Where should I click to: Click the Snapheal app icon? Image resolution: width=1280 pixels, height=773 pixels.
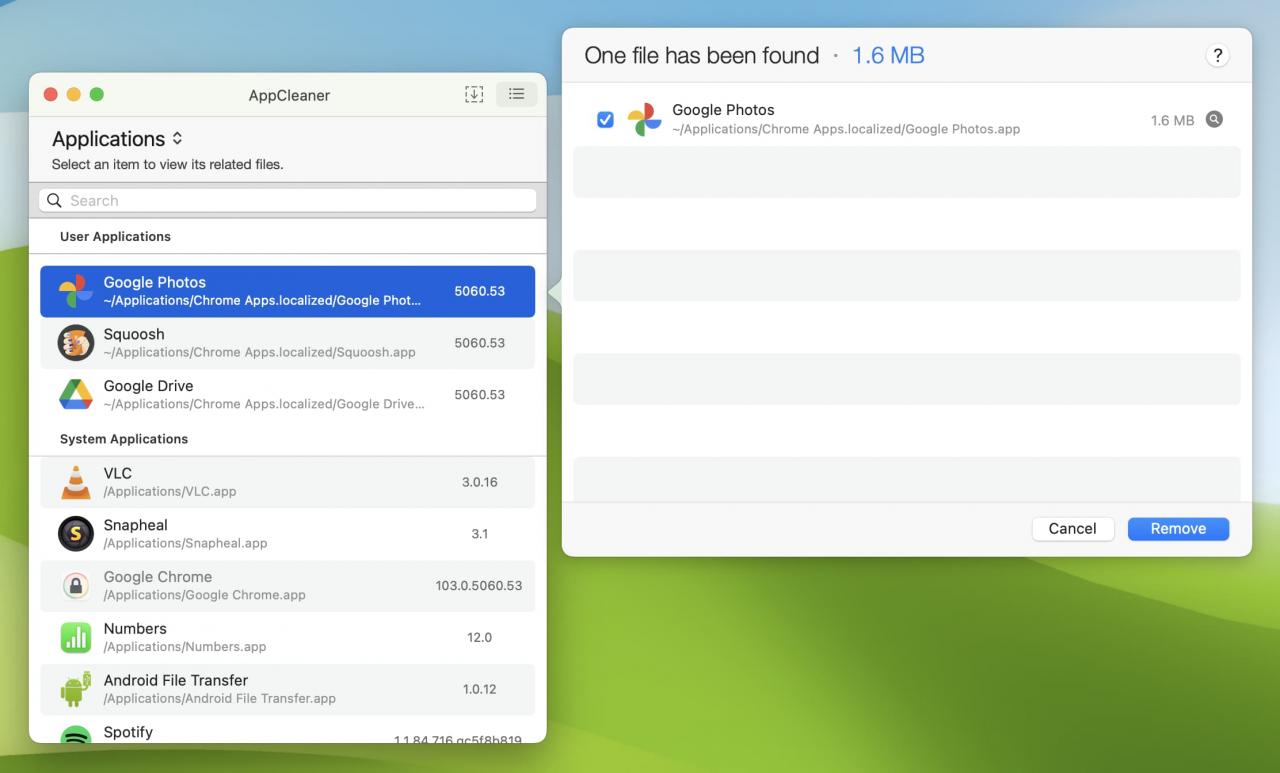pyautogui.click(x=76, y=534)
